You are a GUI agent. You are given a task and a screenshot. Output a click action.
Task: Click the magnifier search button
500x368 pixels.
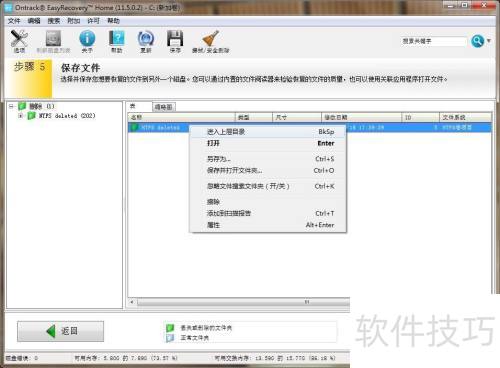pos(477,41)
